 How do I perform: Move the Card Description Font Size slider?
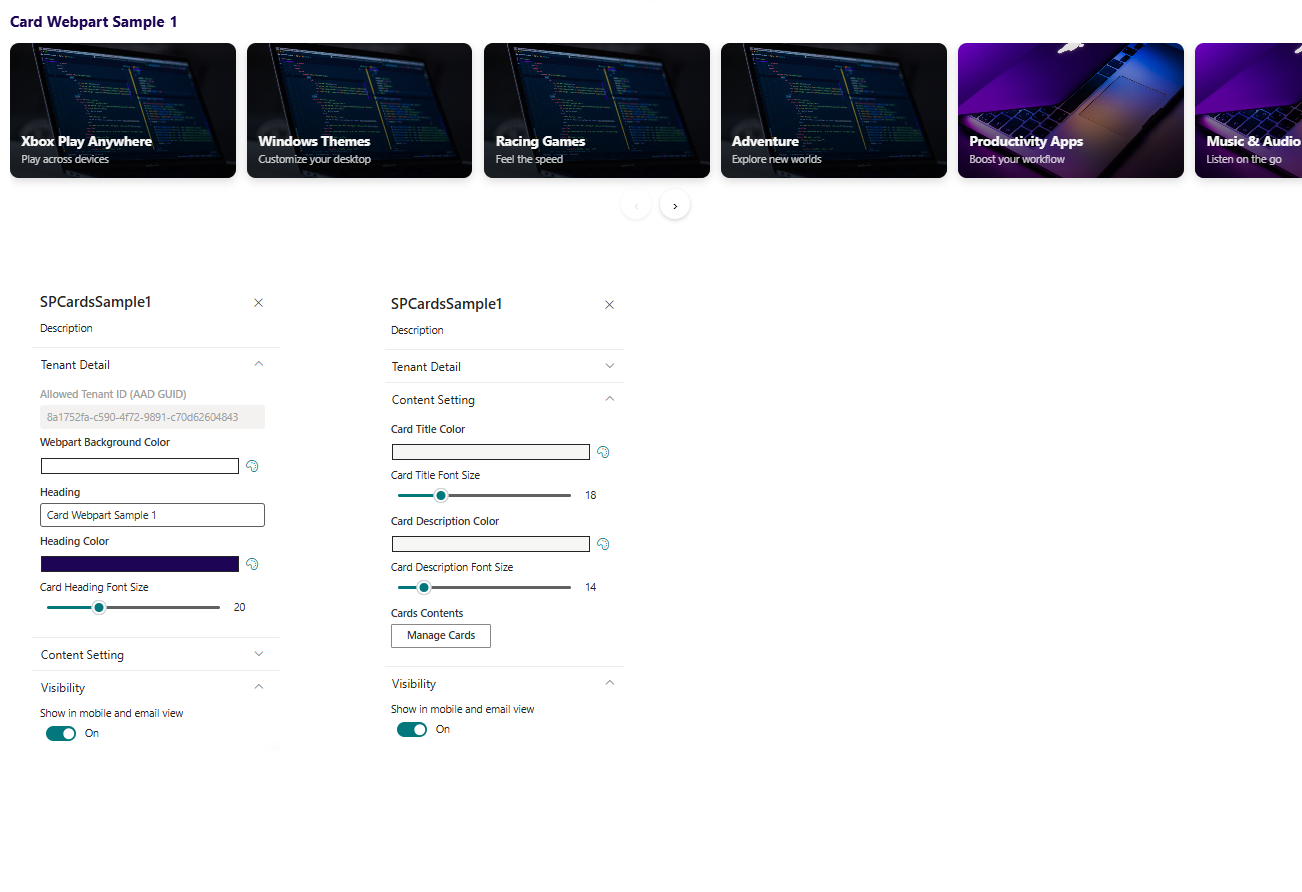(x=423, y=587)
